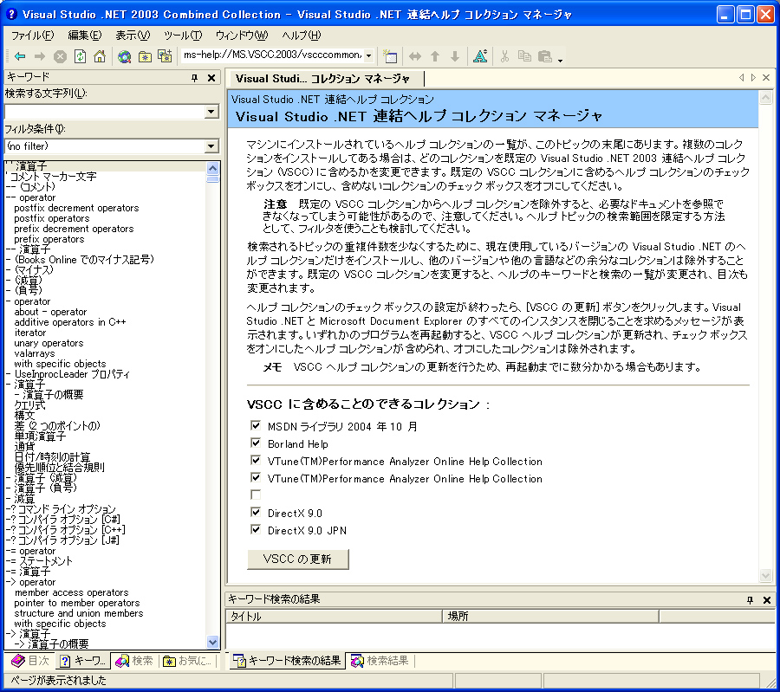Click the タイトル column header

tap(333, 616)
